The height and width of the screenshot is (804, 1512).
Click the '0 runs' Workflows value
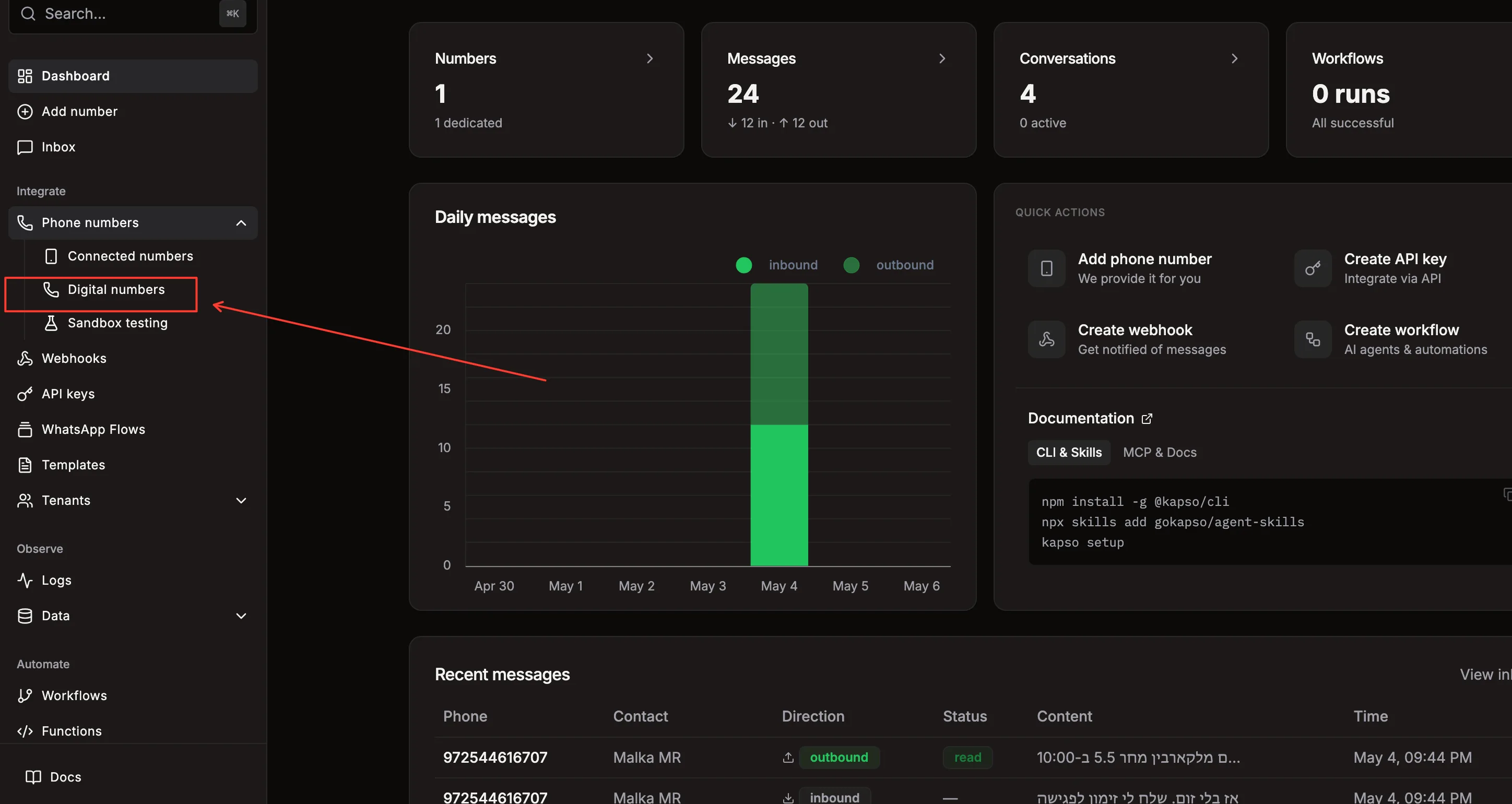click(x=1351, y=94)
